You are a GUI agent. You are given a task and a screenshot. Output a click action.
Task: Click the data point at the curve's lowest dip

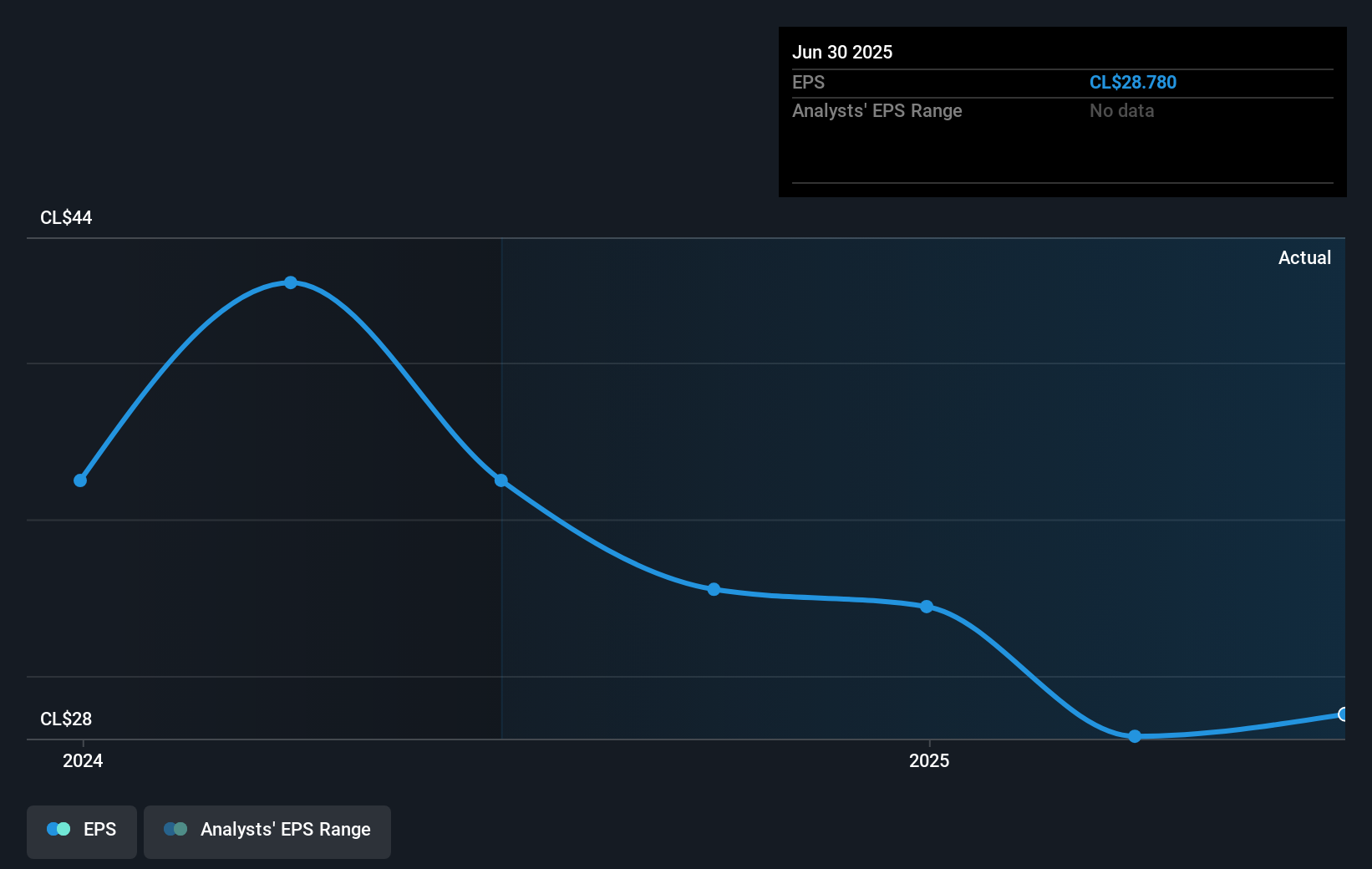(x=1134, y=736)
